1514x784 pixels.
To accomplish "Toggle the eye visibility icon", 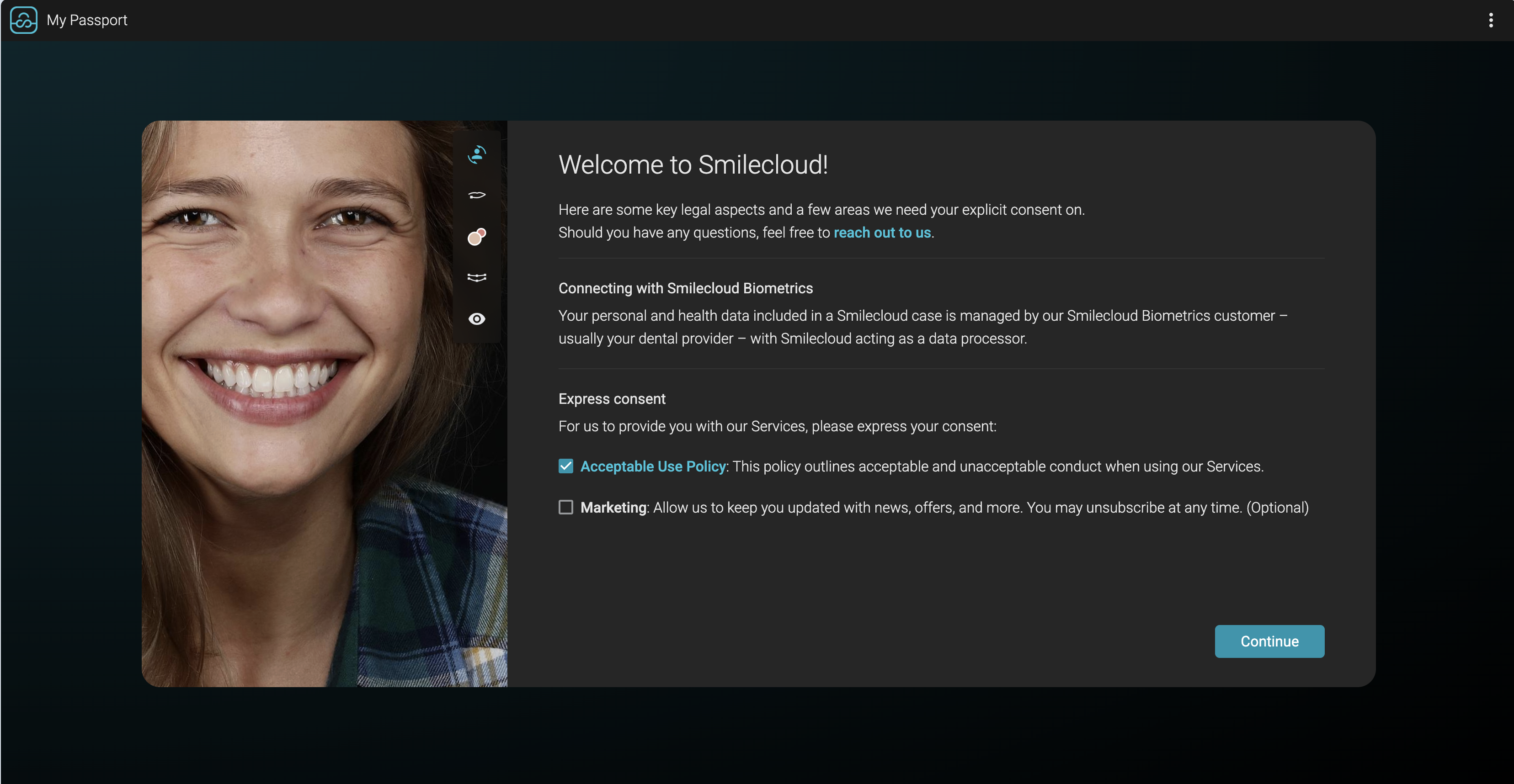I will click(x=477, y=319).
